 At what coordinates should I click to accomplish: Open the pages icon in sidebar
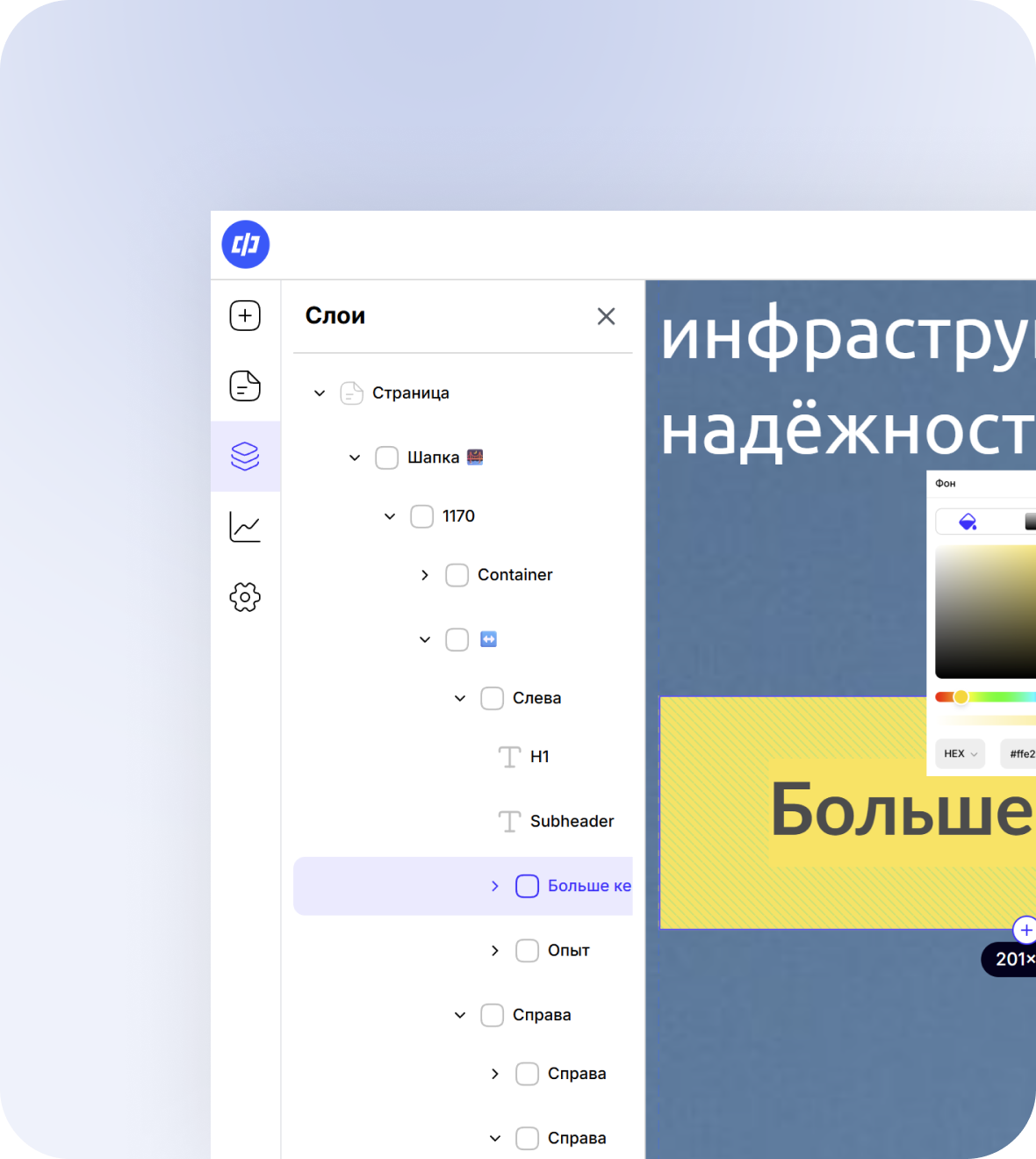coord(245,385)
